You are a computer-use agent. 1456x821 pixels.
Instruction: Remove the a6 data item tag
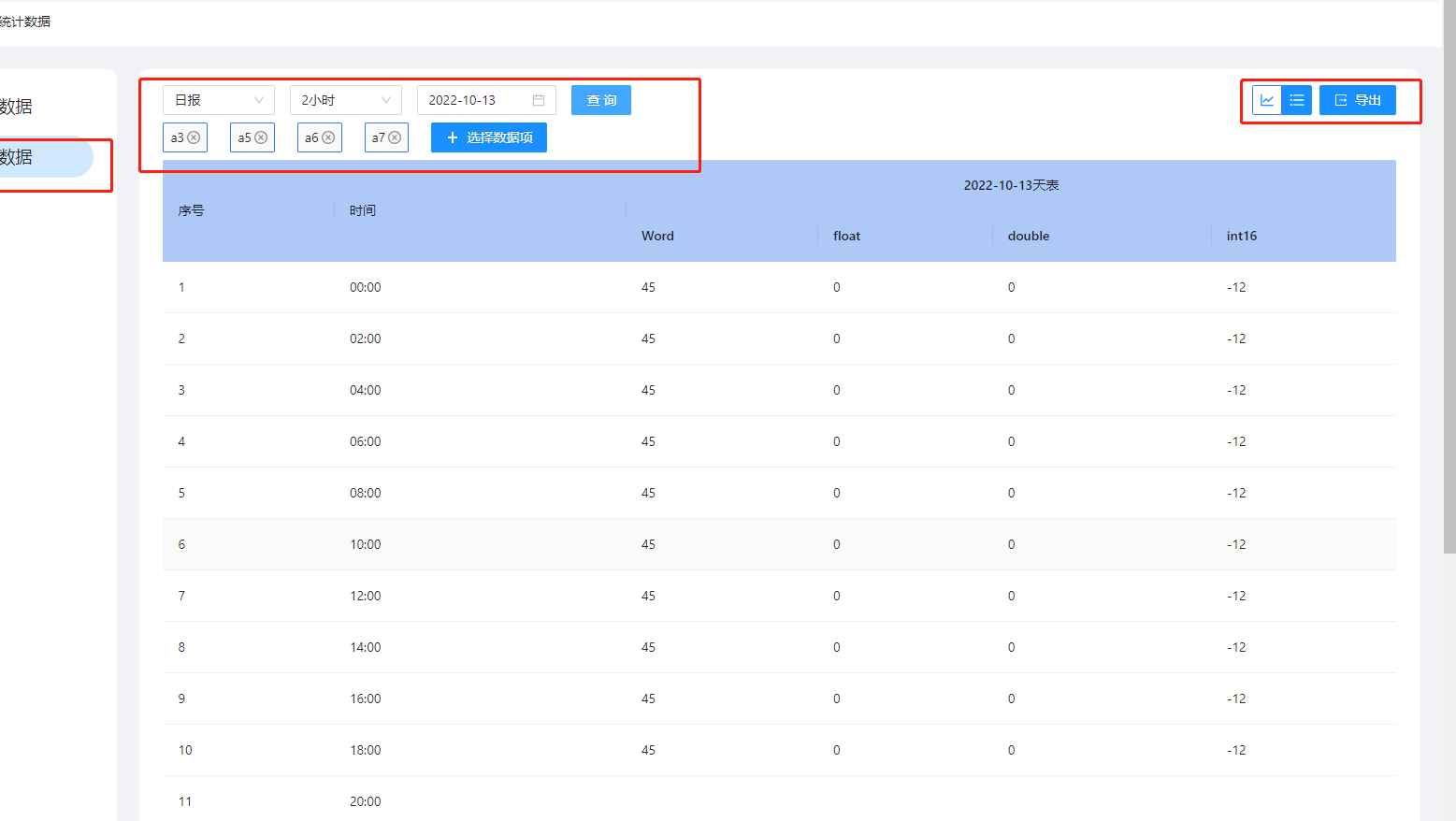tap(328, 137)
